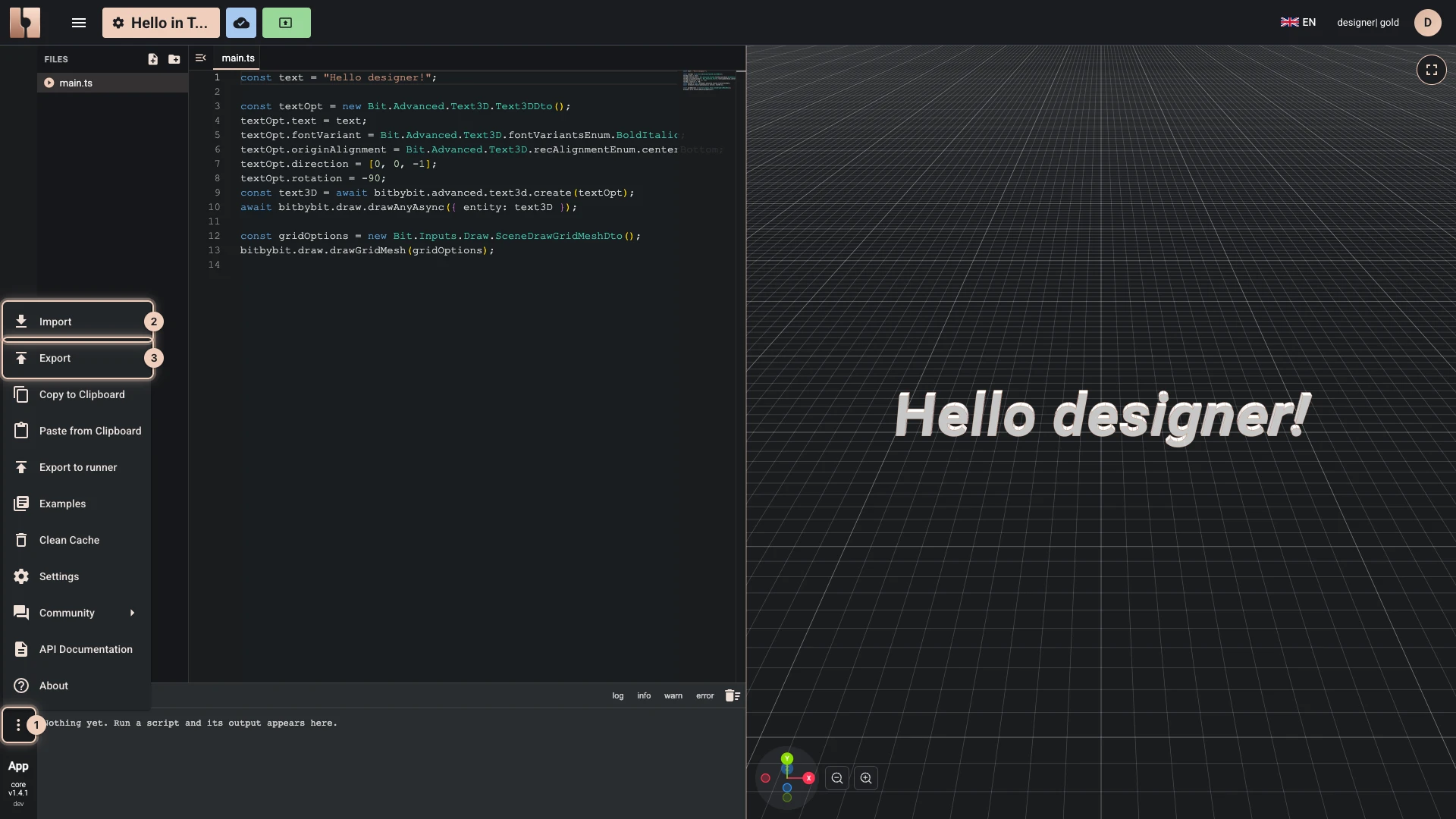Click code line 1 with text constant
This screenshot has height=819, width=1456.
pos(338,77)
